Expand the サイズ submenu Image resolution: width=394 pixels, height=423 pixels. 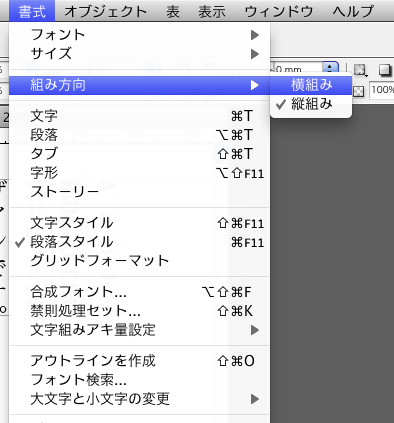coord(139,54)
